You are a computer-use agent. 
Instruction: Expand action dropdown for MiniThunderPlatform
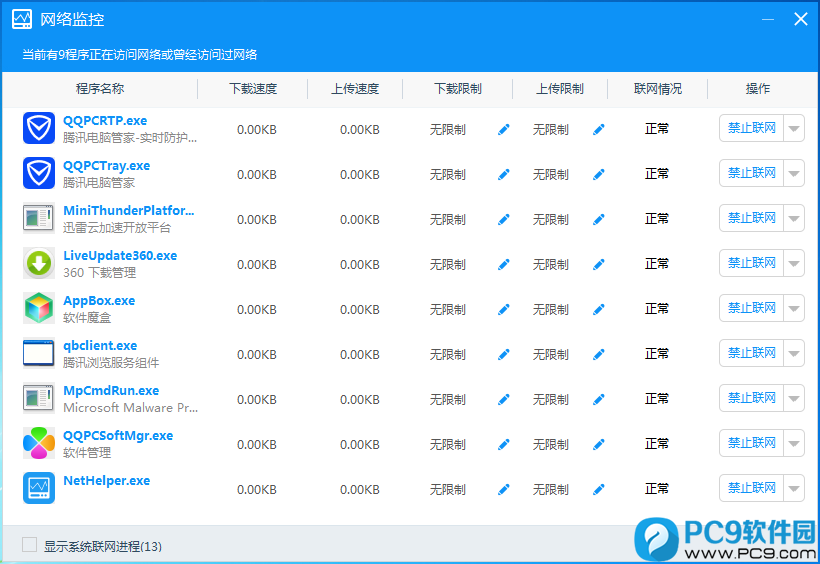pos(794,218)
